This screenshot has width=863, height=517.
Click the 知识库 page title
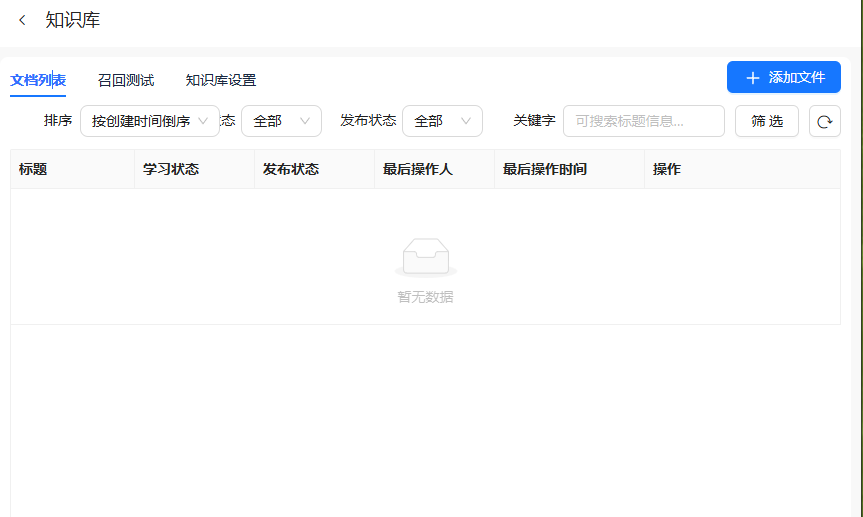pos(73,20)
